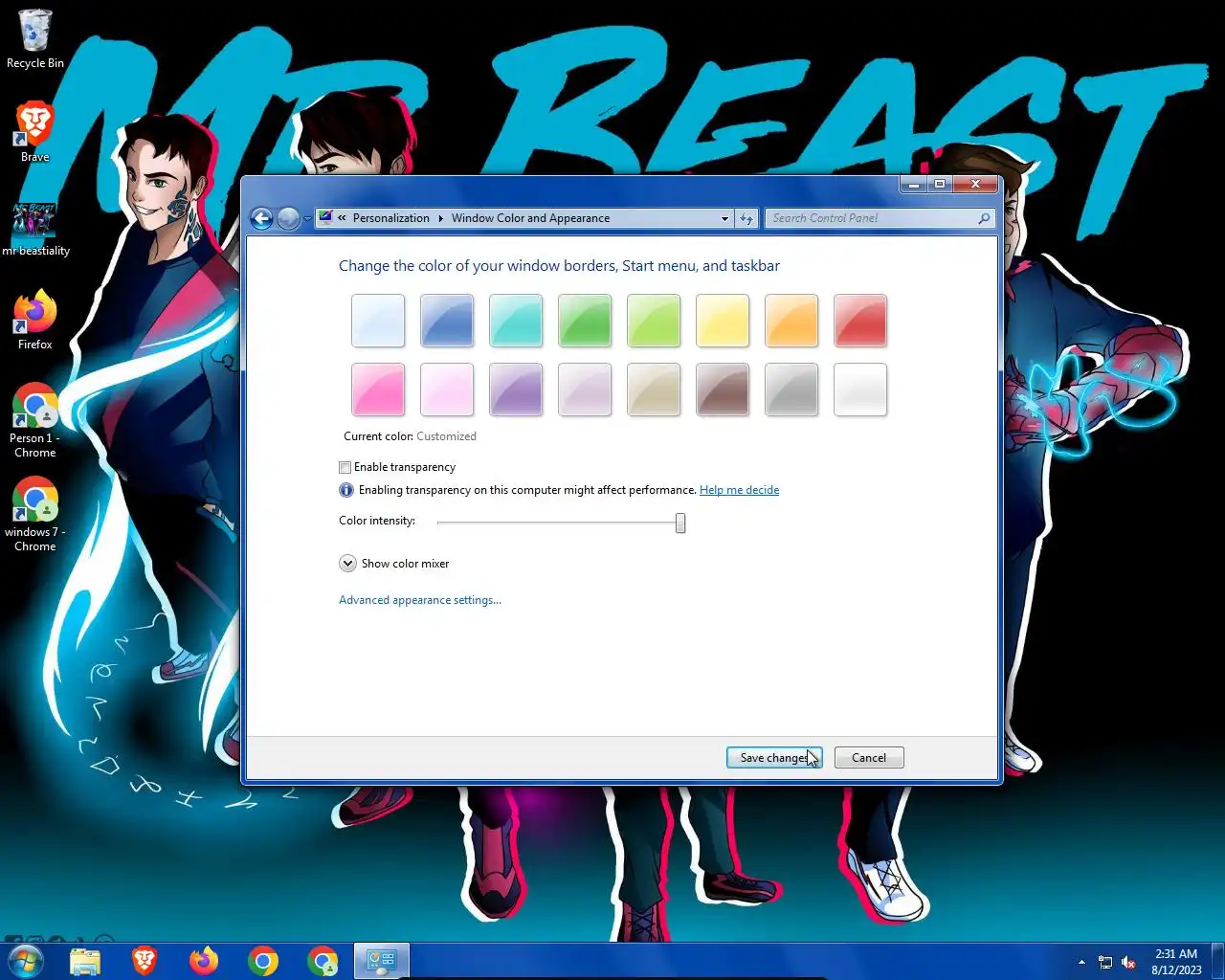Select the teal Sea color swatch
1225x980 pixels.
click(x=516, y=321)
